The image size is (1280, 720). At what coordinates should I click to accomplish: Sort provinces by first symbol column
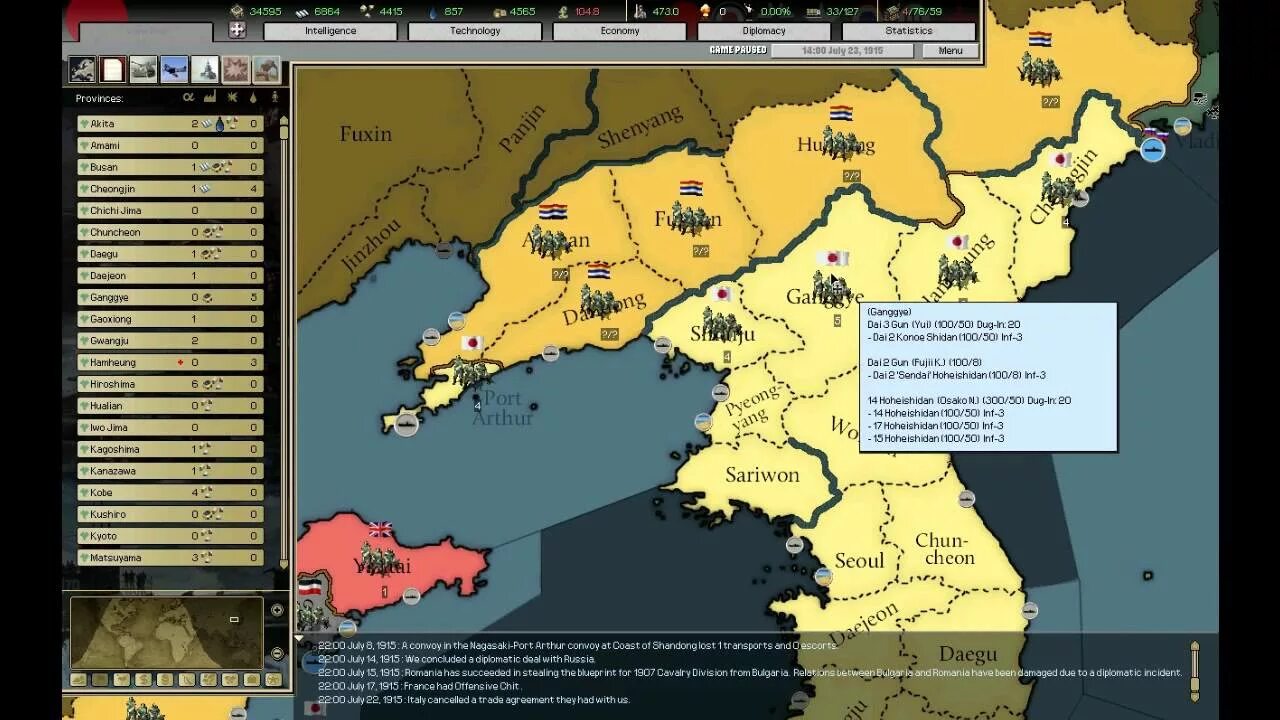click(188, 98)
